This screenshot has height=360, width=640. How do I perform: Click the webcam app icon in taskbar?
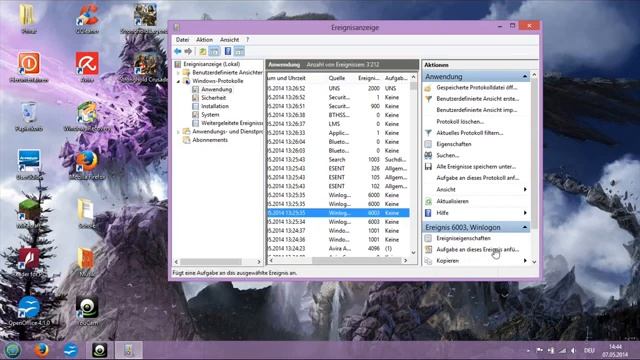pos(100,350)
